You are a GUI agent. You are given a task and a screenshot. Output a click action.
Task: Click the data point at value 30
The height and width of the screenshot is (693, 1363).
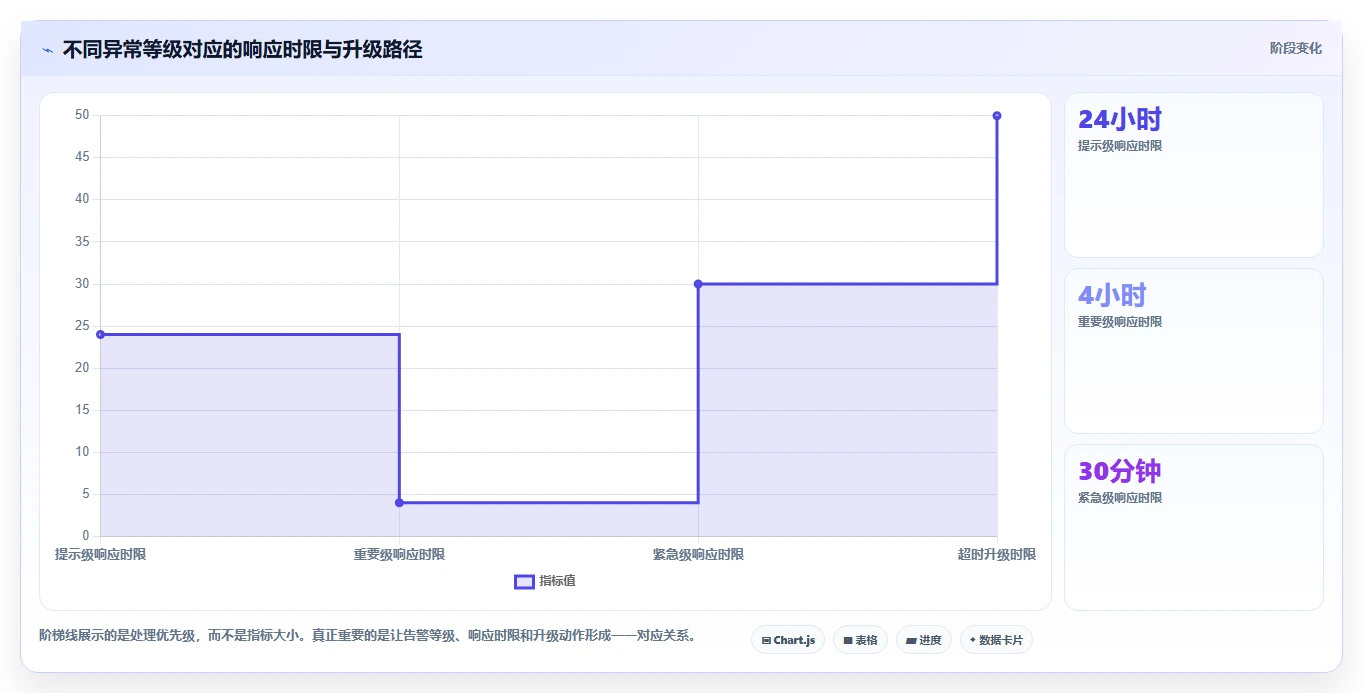698,284
